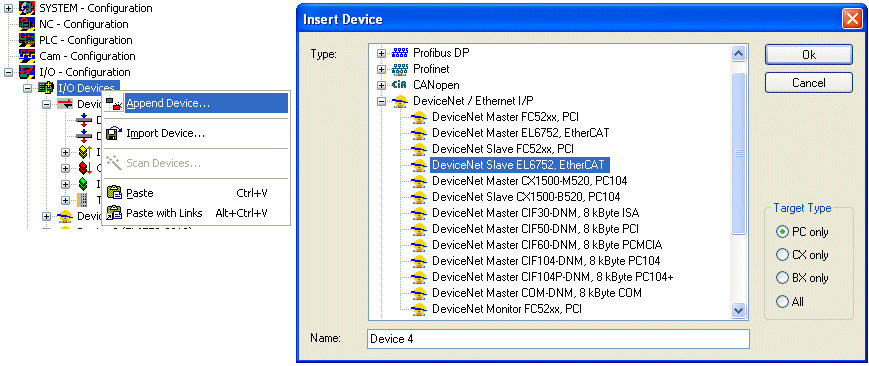The image size is (869, 366).
Task: Click the I/O Devices node icon
Action: [x=46, y=88]
